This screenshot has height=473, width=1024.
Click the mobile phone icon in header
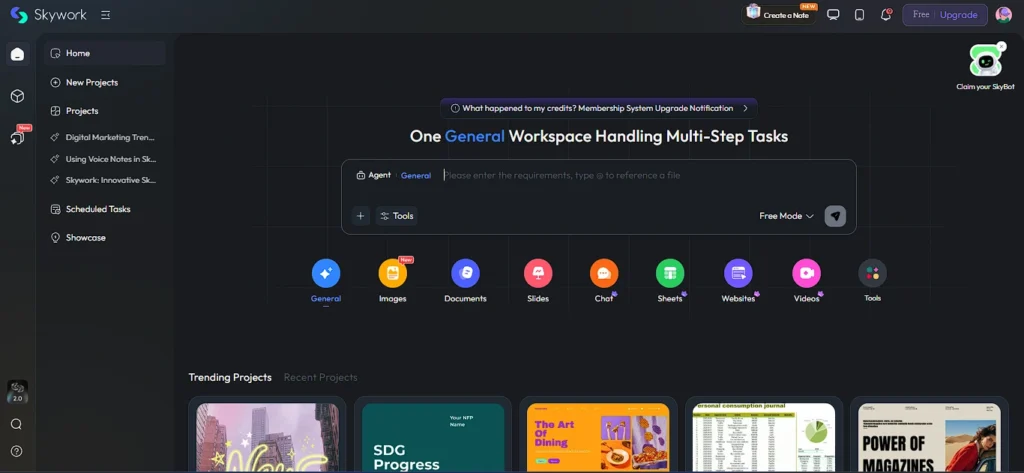[x=859, y=14]
